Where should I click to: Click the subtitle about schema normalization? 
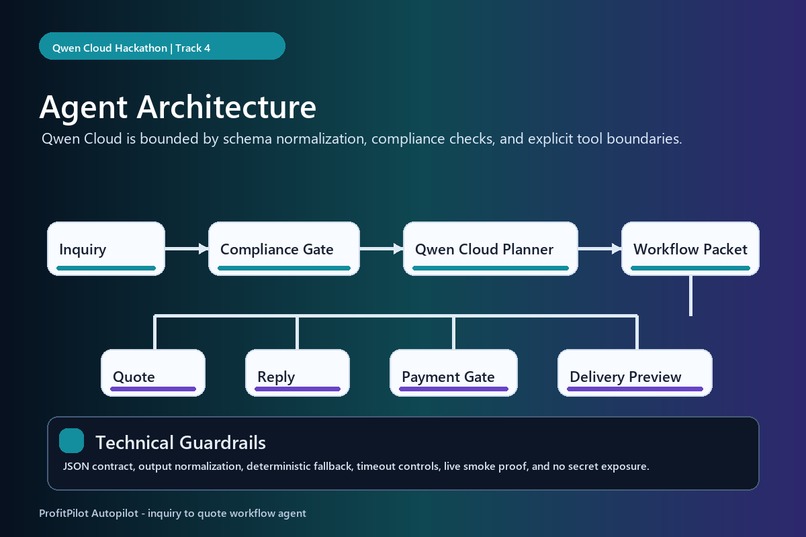pyautogui.click(x=361, y=139)
